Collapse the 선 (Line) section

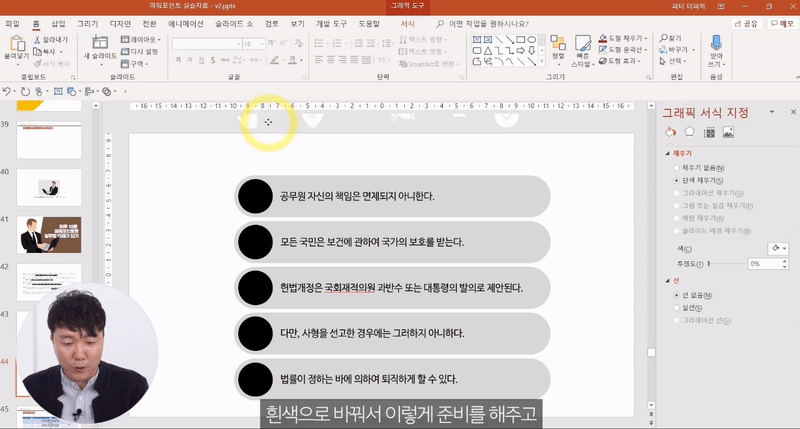click(x=667, y=281)
